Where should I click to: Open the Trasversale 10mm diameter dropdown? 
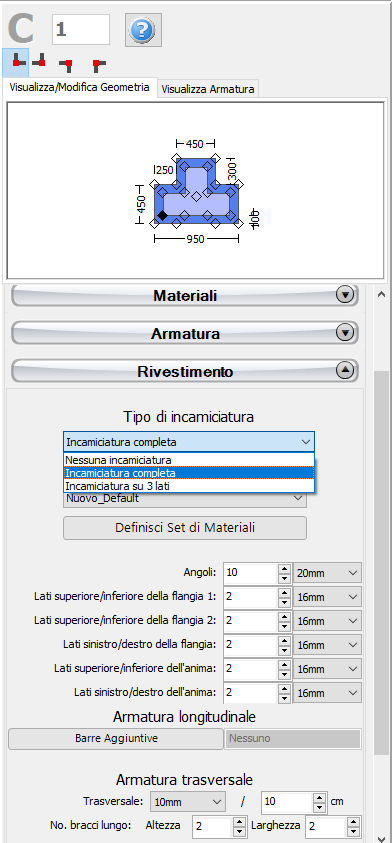[187, 802]
